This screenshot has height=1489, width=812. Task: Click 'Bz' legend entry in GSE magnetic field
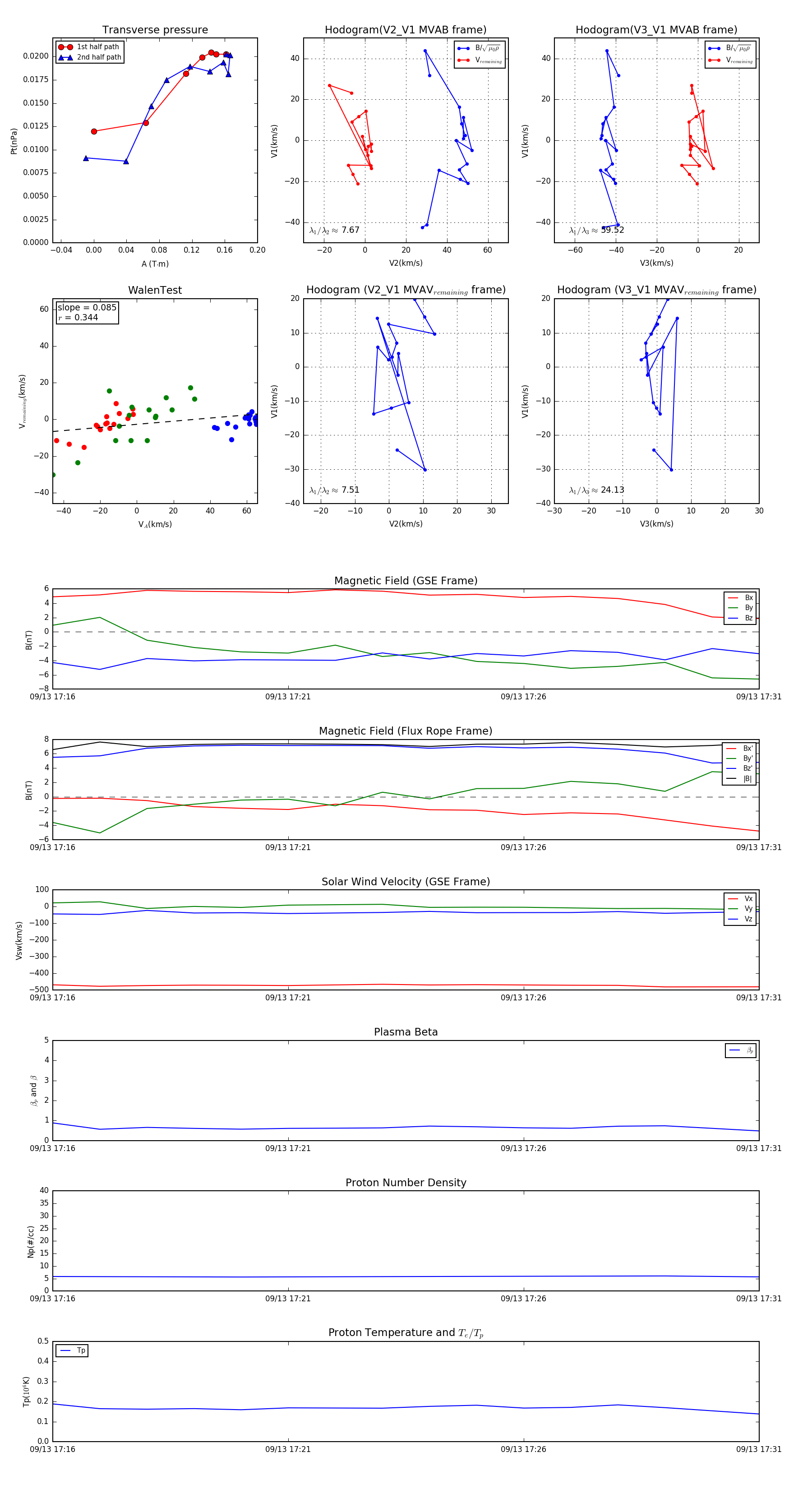tap(740, 618)
